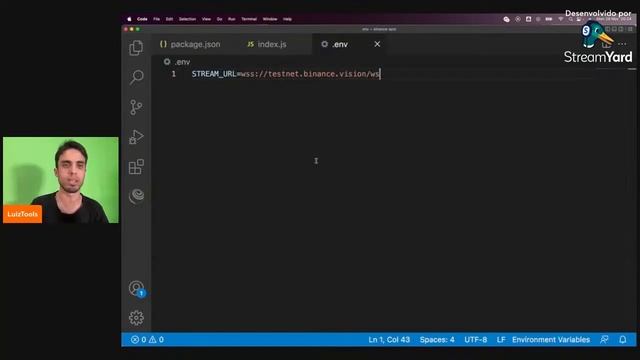
Task: Open errors and warnings in status bar
Action: (147, 340)
